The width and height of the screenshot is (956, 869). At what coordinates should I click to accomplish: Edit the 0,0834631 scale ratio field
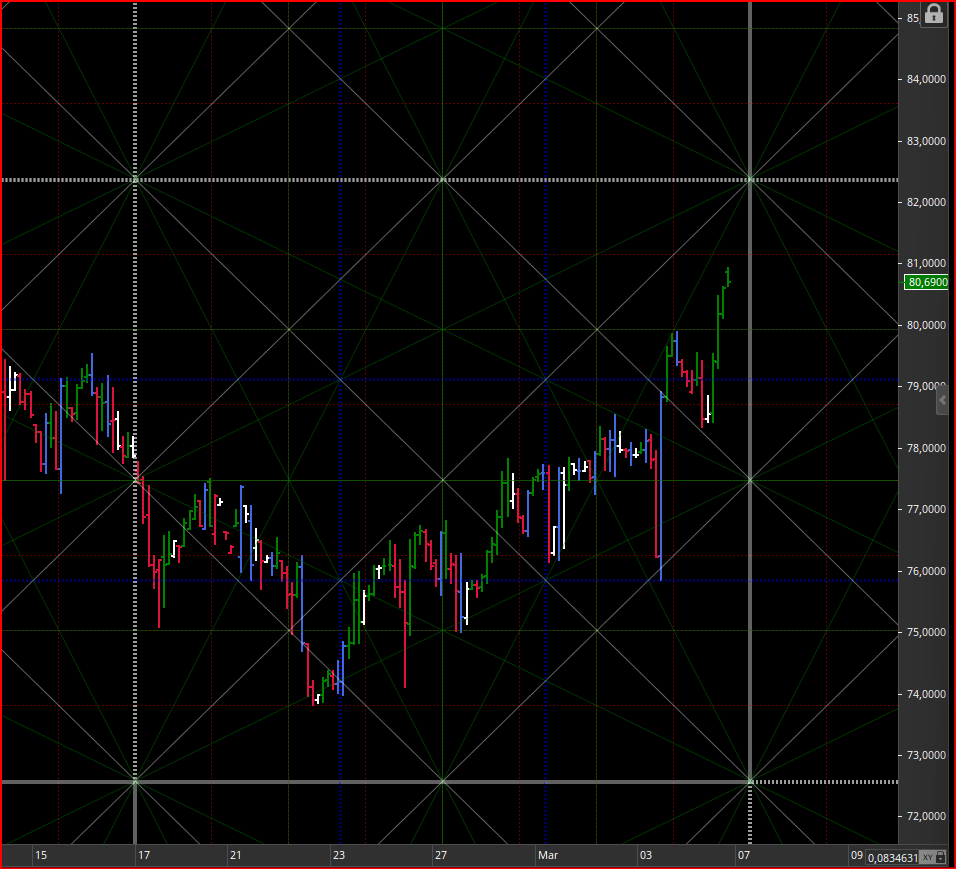tap(893, 857)
